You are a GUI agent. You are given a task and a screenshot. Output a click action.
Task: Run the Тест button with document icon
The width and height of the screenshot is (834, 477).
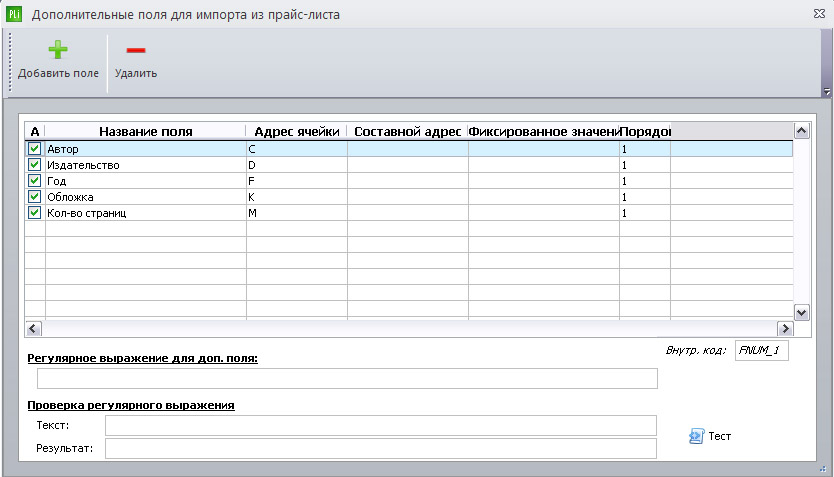pos(710,436)
